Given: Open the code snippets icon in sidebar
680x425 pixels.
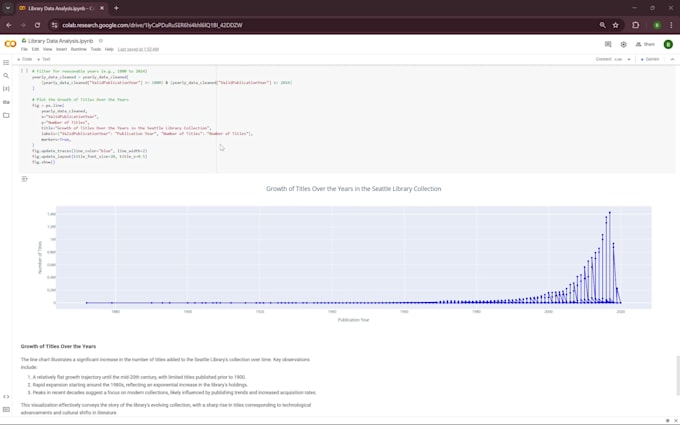Looking at the screenshot, I should pos(6,397).
